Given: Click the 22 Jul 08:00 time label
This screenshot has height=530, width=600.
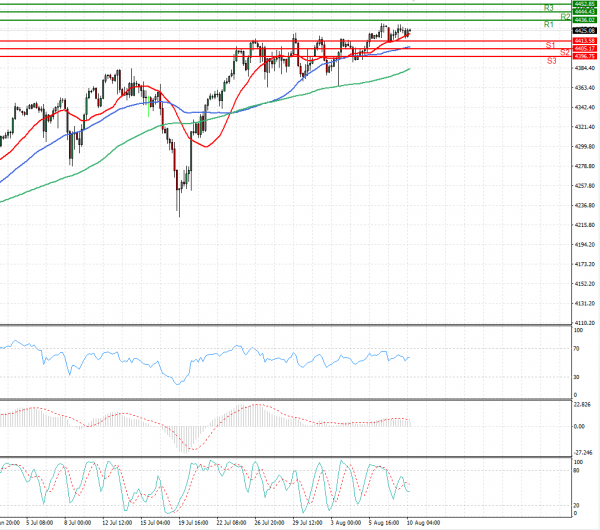Looking at the screenshot, I should [231, 523].
